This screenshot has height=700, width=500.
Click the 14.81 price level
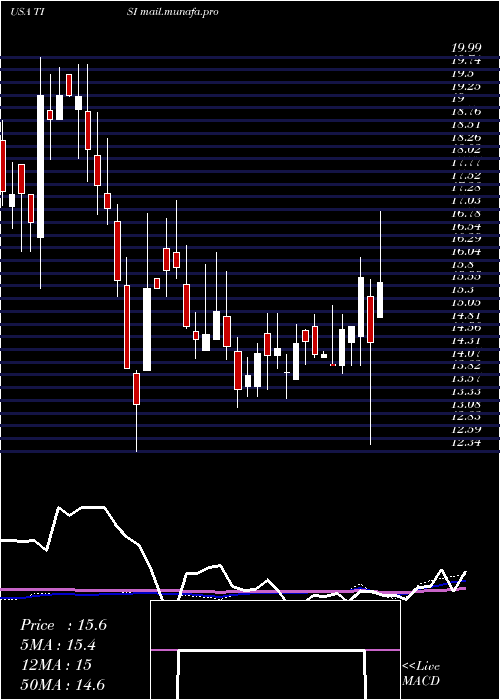(x=465, y=315)
